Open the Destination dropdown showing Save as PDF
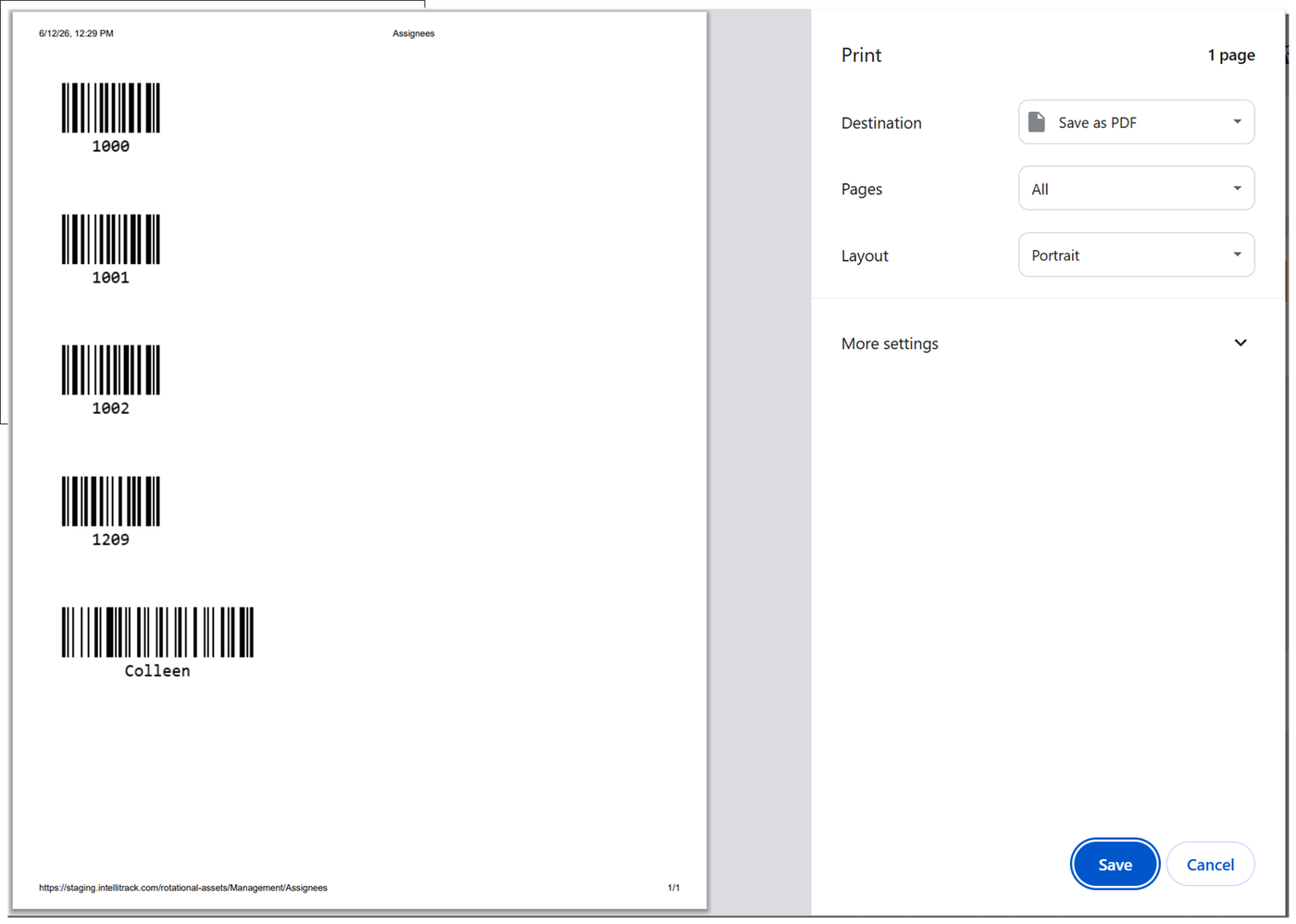 [1136, 122]
